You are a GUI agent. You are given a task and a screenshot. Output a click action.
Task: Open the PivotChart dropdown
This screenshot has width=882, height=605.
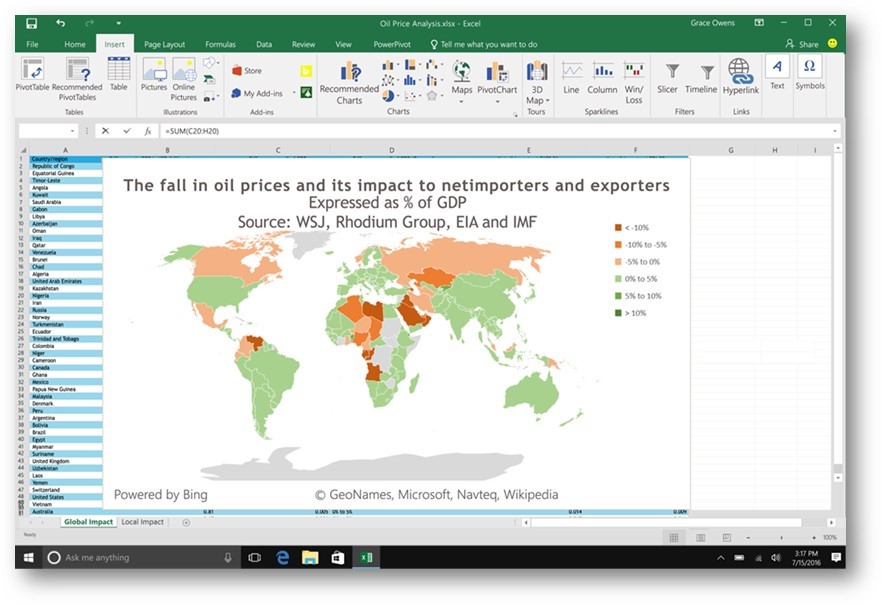tap(497, 90)
